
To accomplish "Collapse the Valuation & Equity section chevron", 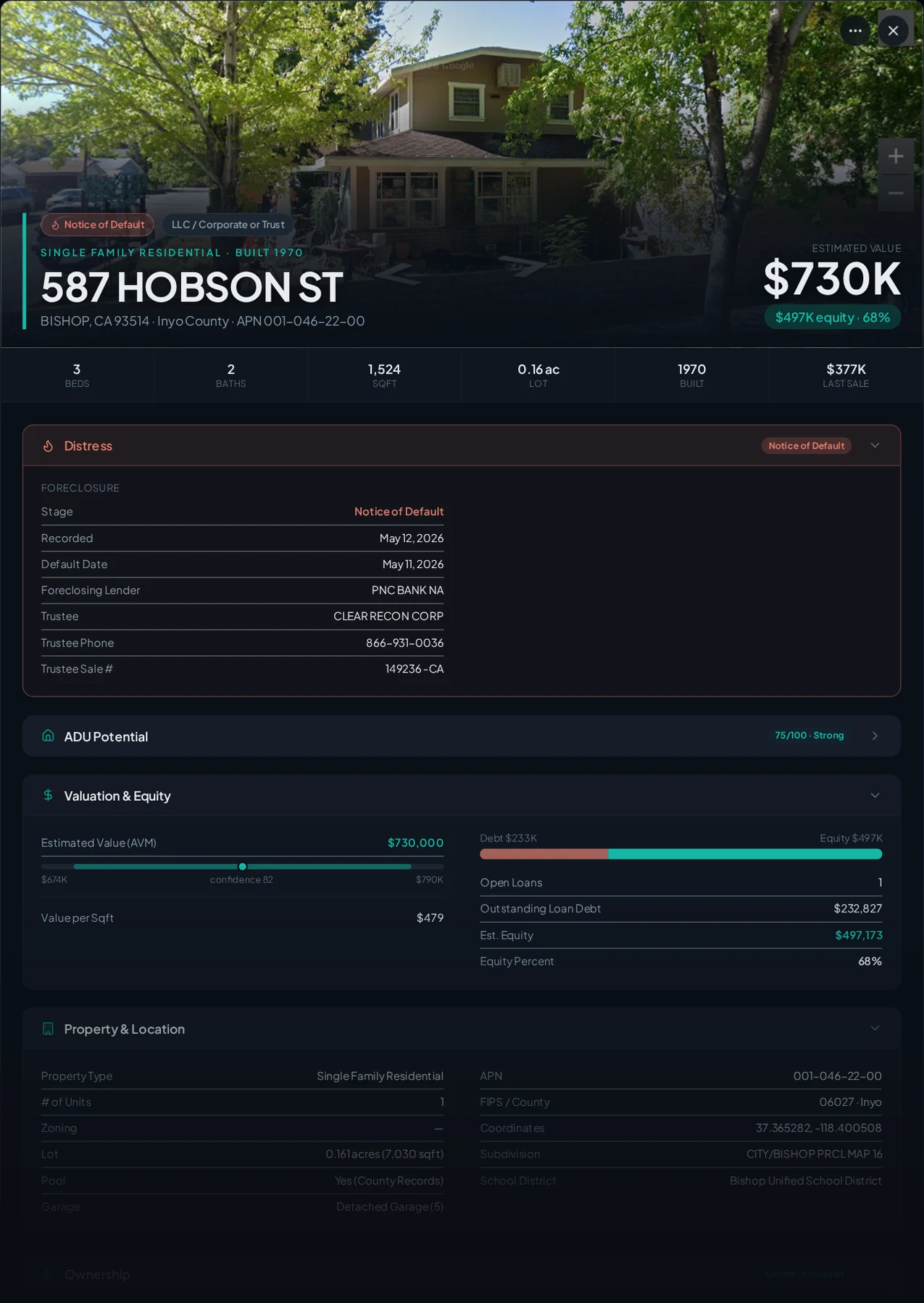I will [x=875, y=795].
